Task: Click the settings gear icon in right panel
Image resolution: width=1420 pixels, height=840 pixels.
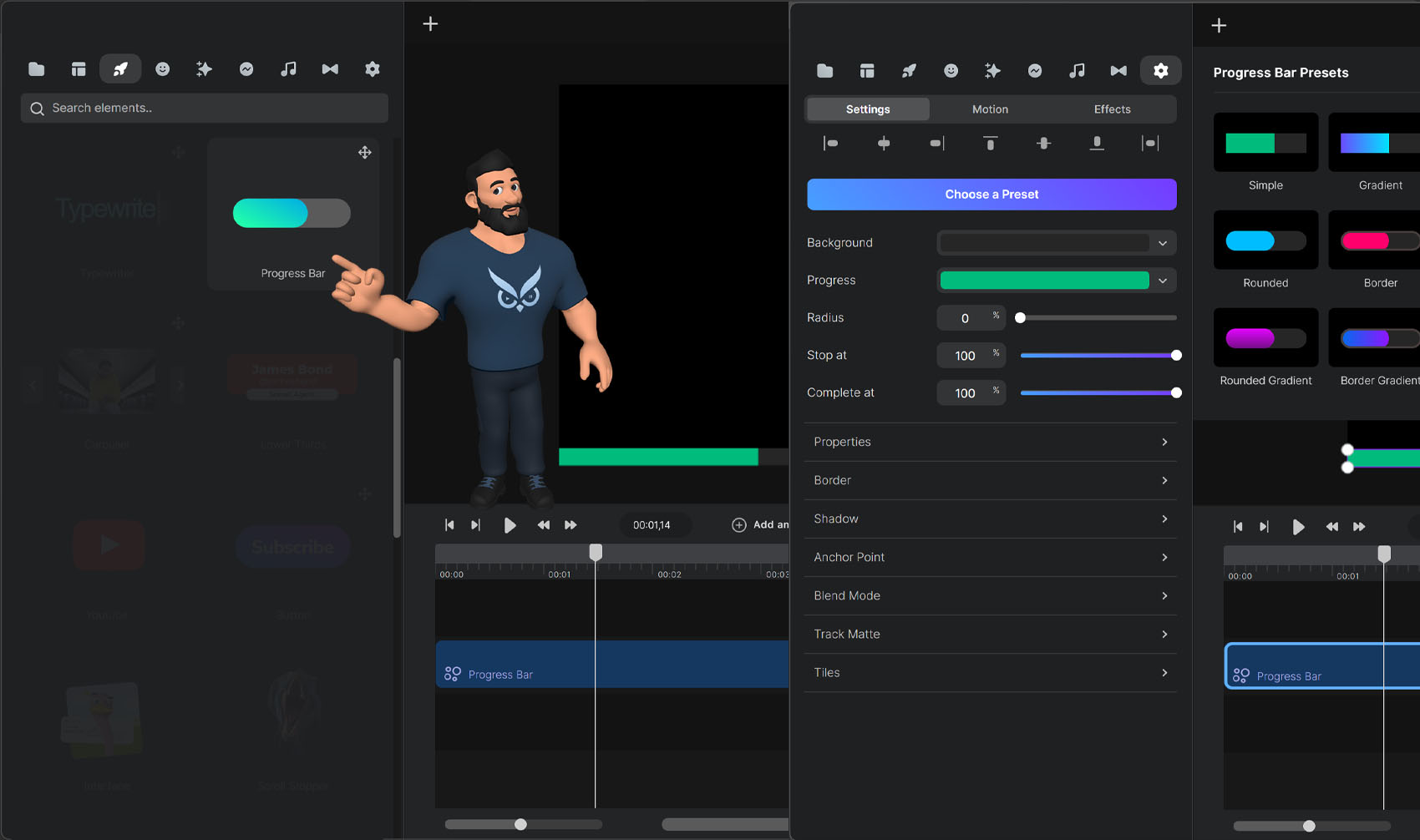Action: coord(1160,71)
